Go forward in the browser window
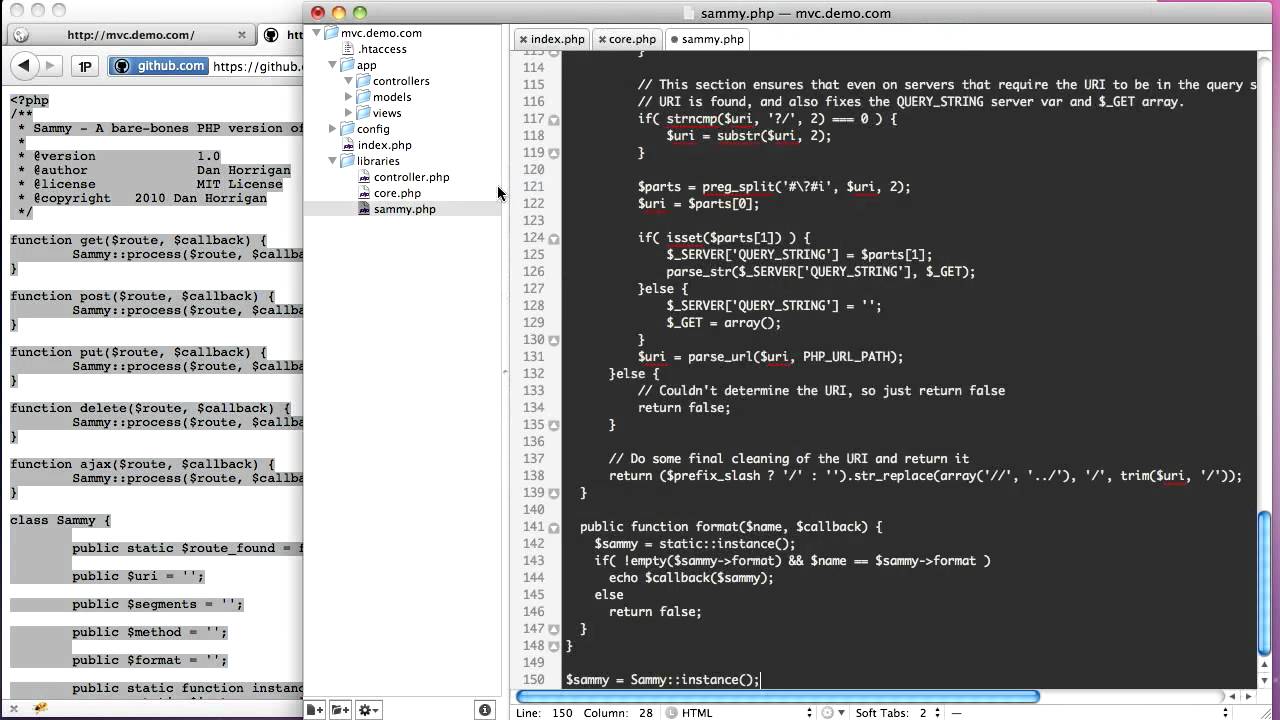Screen dimensions: 1280x720 coord(51,66)
